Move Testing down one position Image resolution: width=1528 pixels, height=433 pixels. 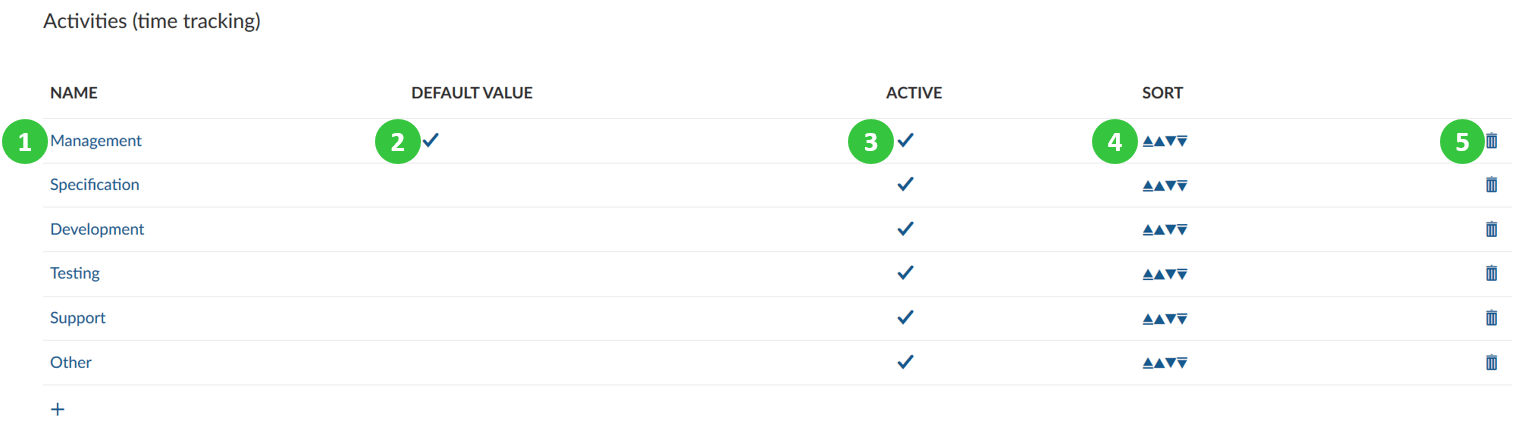(x=1171, y=274)
